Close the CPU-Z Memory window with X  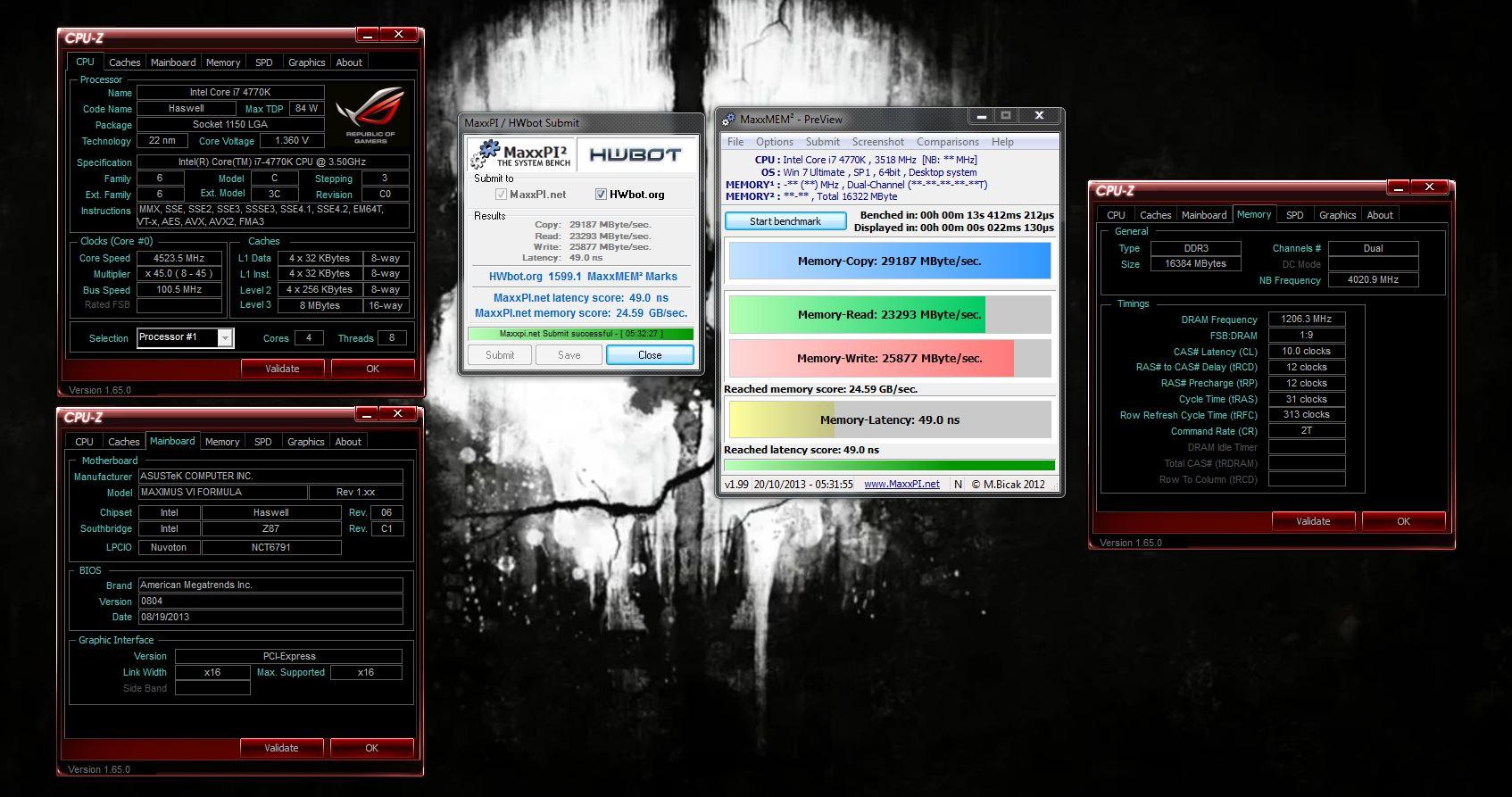coord(1430,187)
